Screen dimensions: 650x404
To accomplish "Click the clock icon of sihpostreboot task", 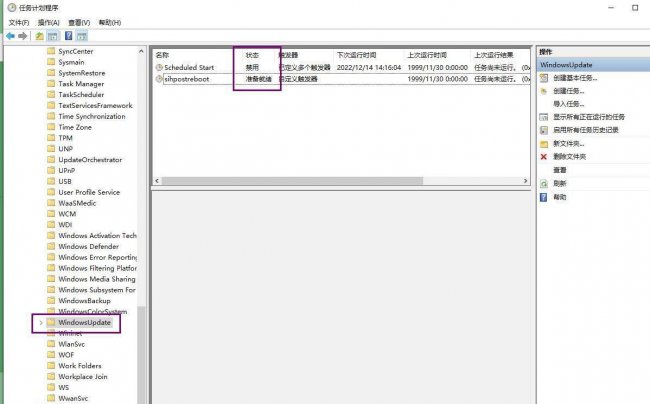I will pos(159,79).
